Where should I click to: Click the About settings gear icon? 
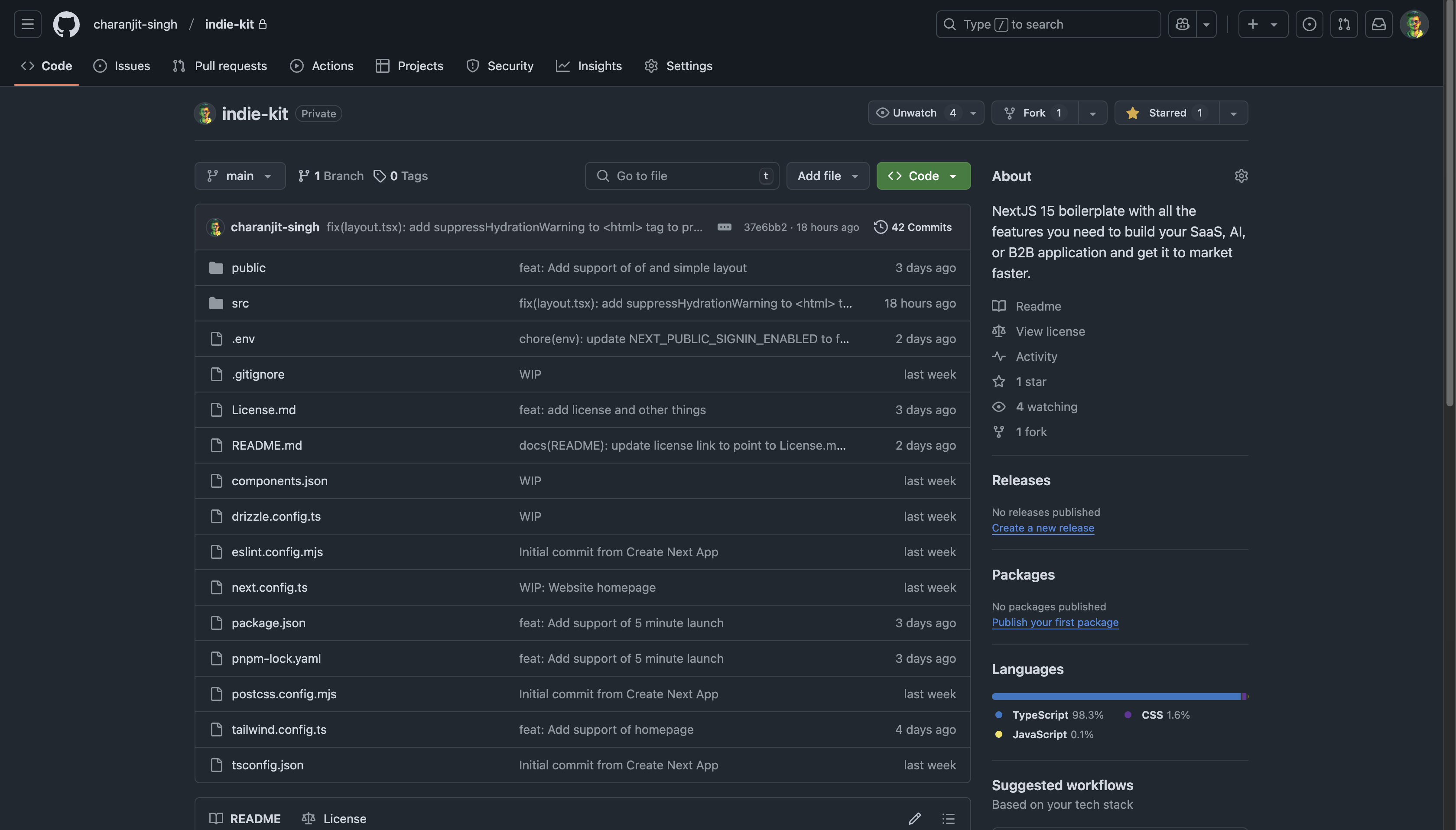1241,176
